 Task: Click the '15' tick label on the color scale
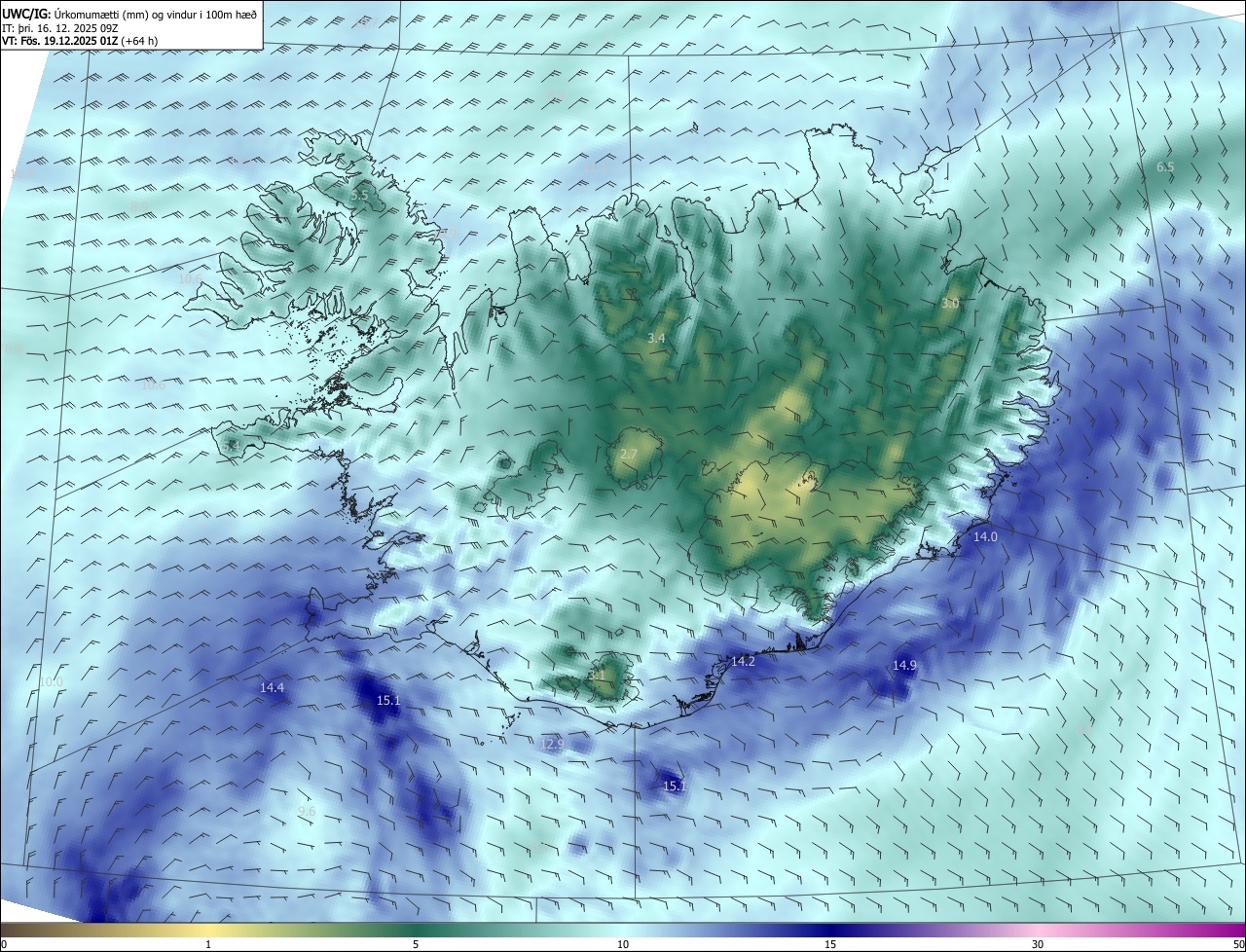pos(830,944)
